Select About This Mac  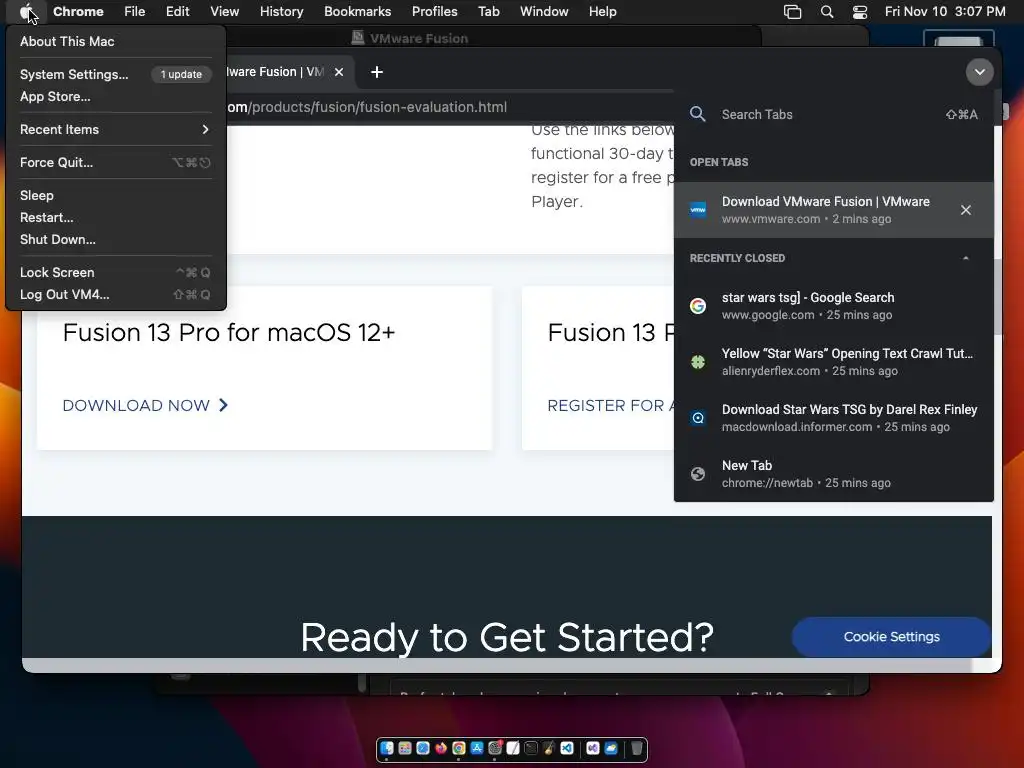coord(115,41)
